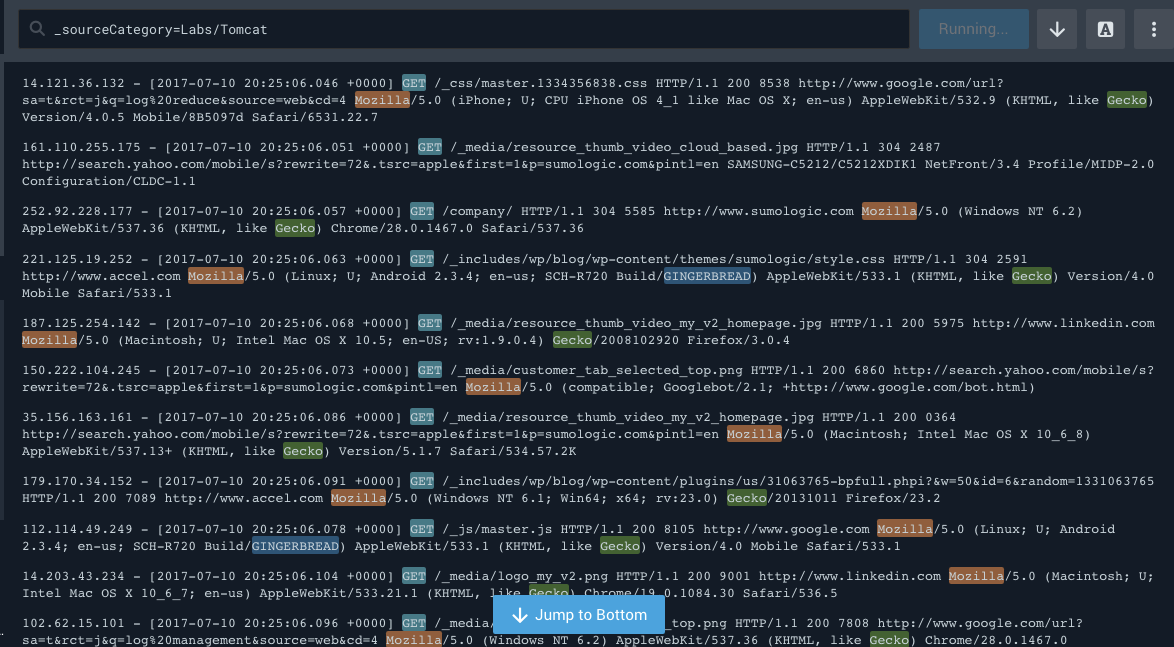This screenshot has width=1174, height=647.
Task: Select a highlighted Gecko token
Action: 1126,100
